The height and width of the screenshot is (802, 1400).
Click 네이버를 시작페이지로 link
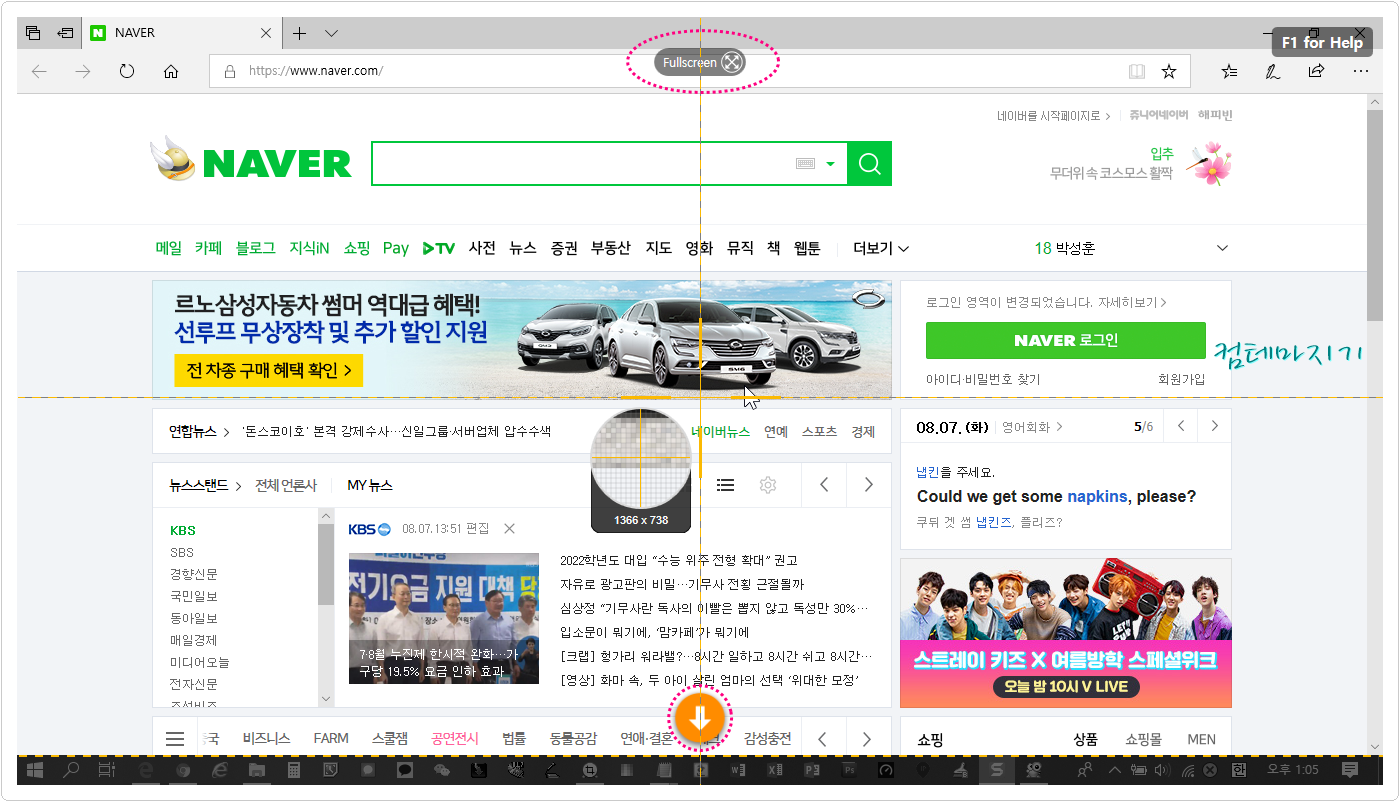pyautogui.click(x=1054, y=116)
